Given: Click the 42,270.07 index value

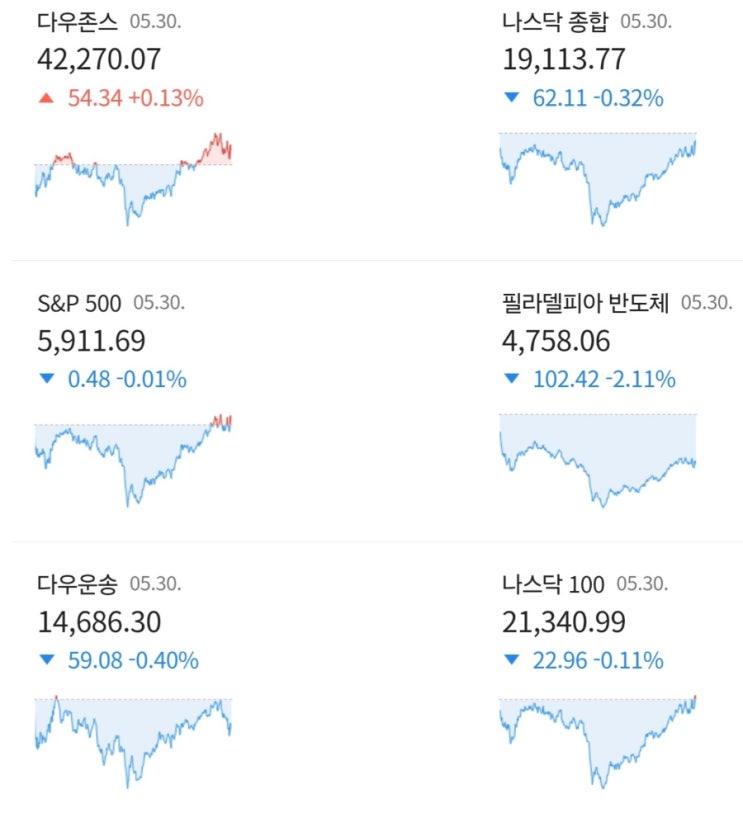Looking at the screenshot, I should [98, 59].
